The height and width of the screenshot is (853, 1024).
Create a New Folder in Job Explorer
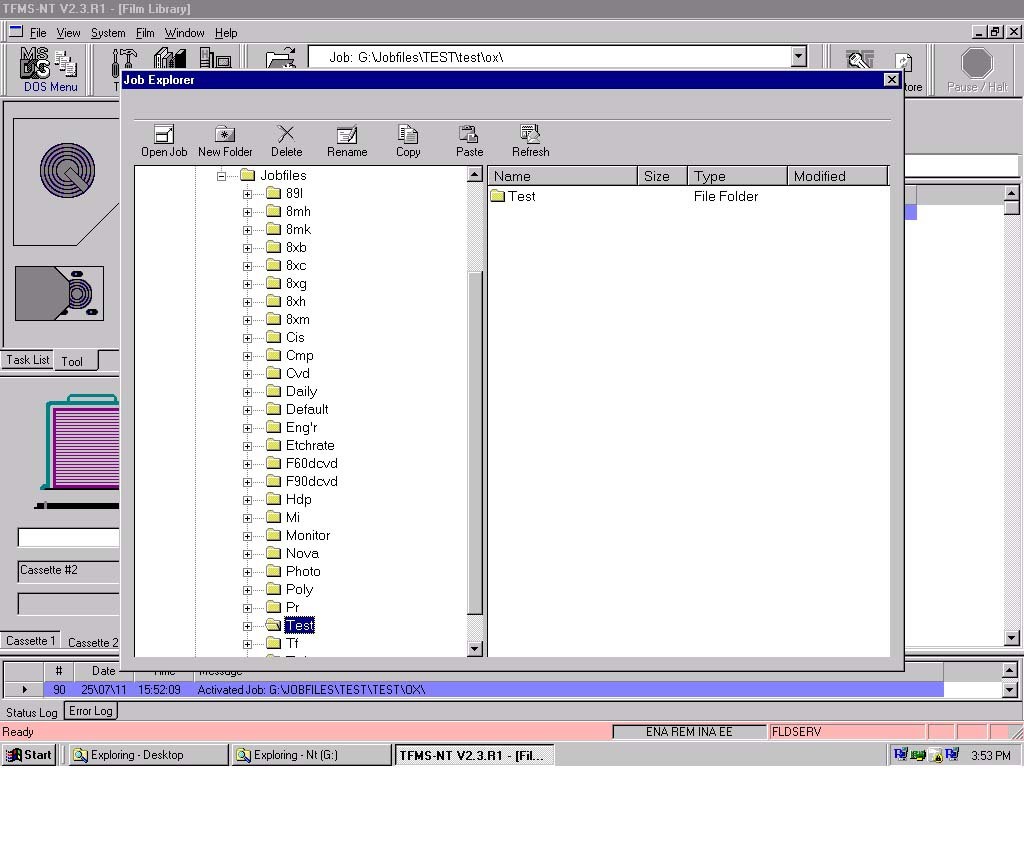click(x=225, y=140)
